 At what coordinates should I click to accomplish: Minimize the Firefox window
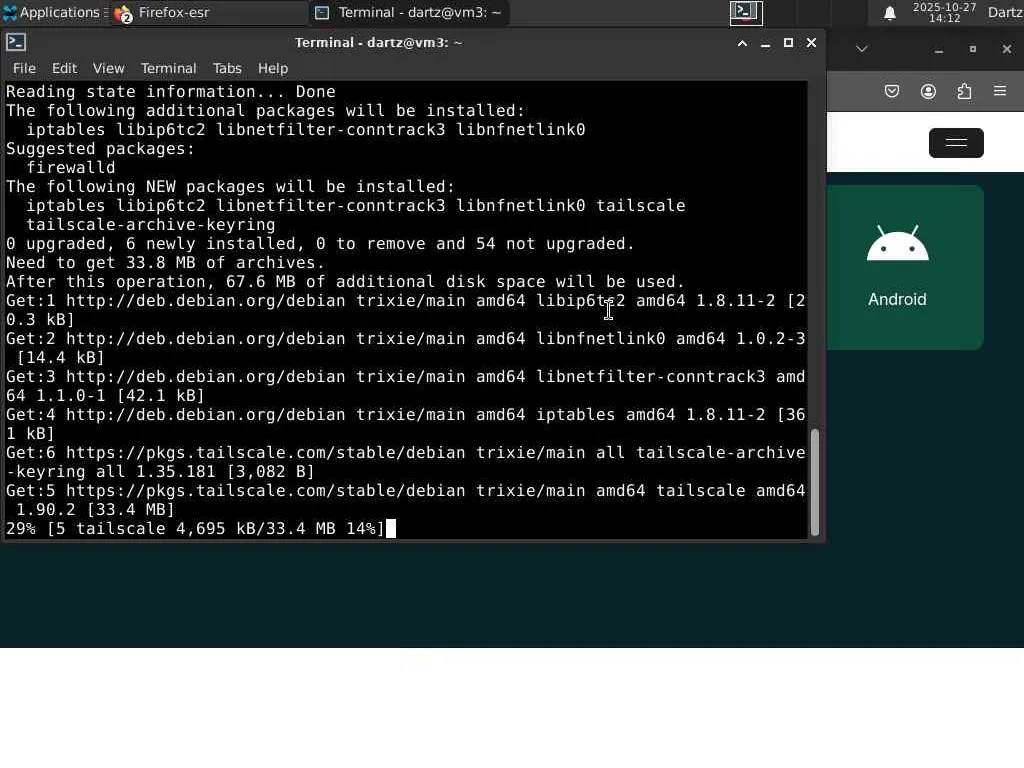click(x=938, y=50)
